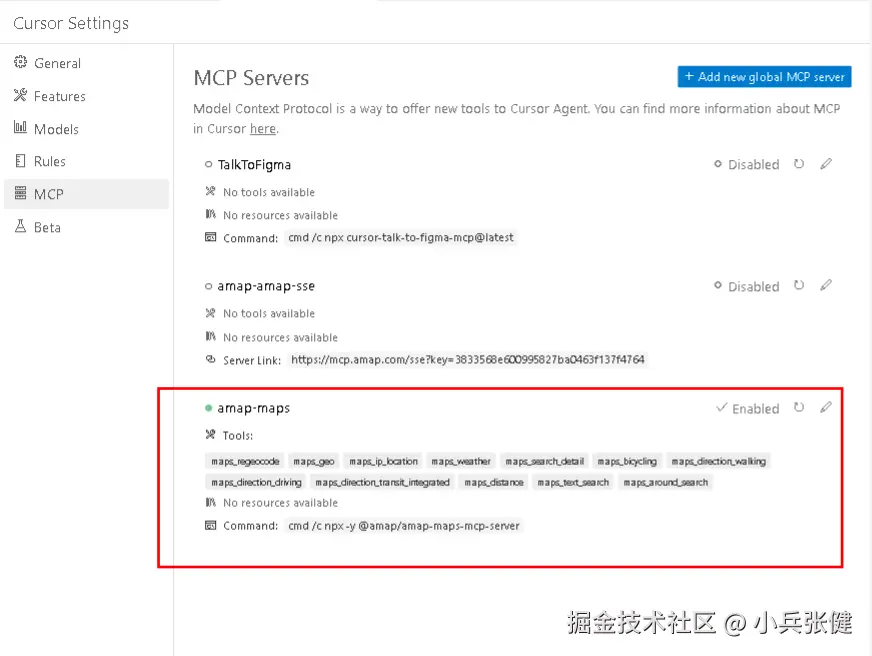Click the Beta flask icon
The image size is (872, 656).
21,226
